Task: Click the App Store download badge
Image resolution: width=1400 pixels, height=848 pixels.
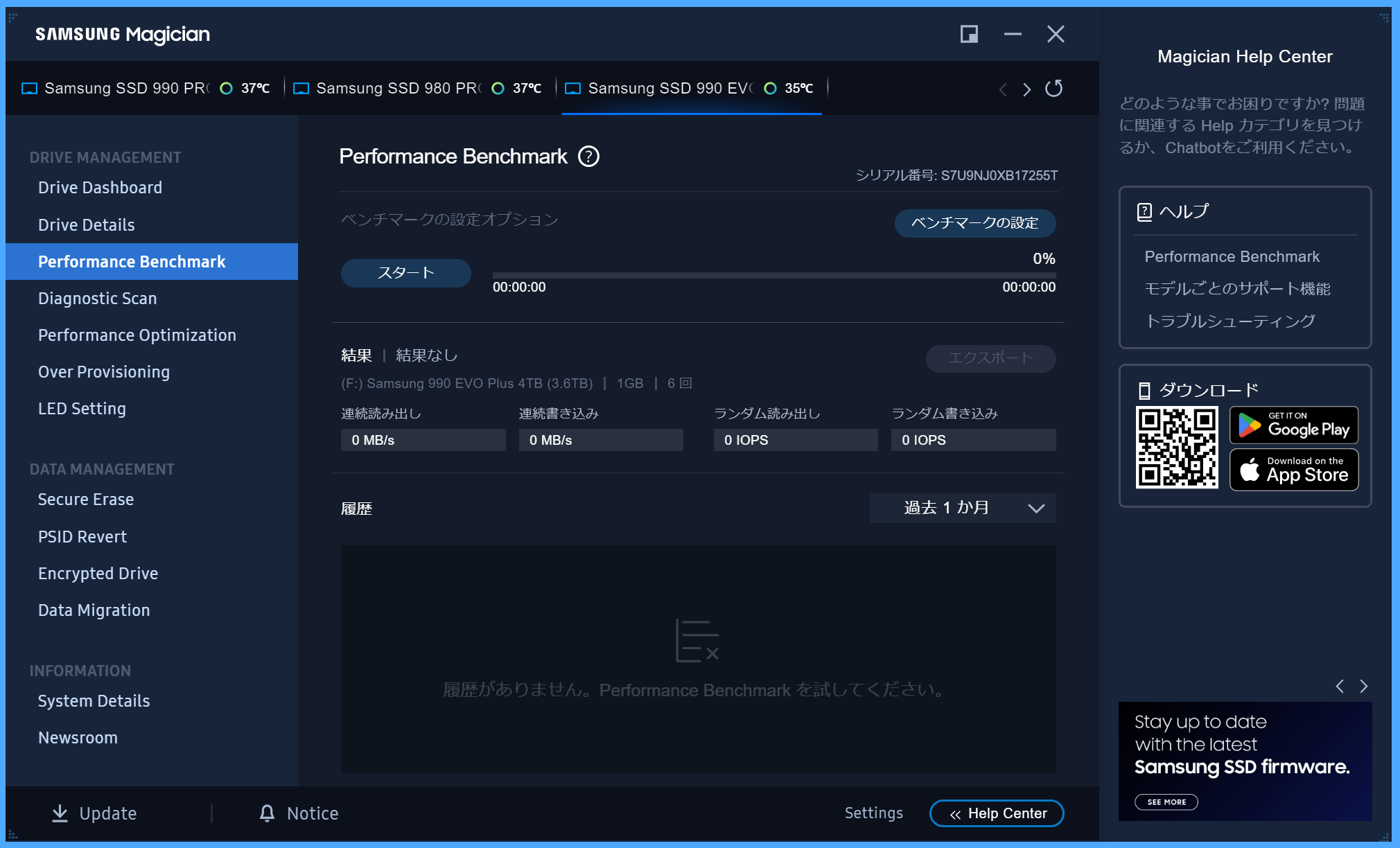Action: [x=1293, y=470]
